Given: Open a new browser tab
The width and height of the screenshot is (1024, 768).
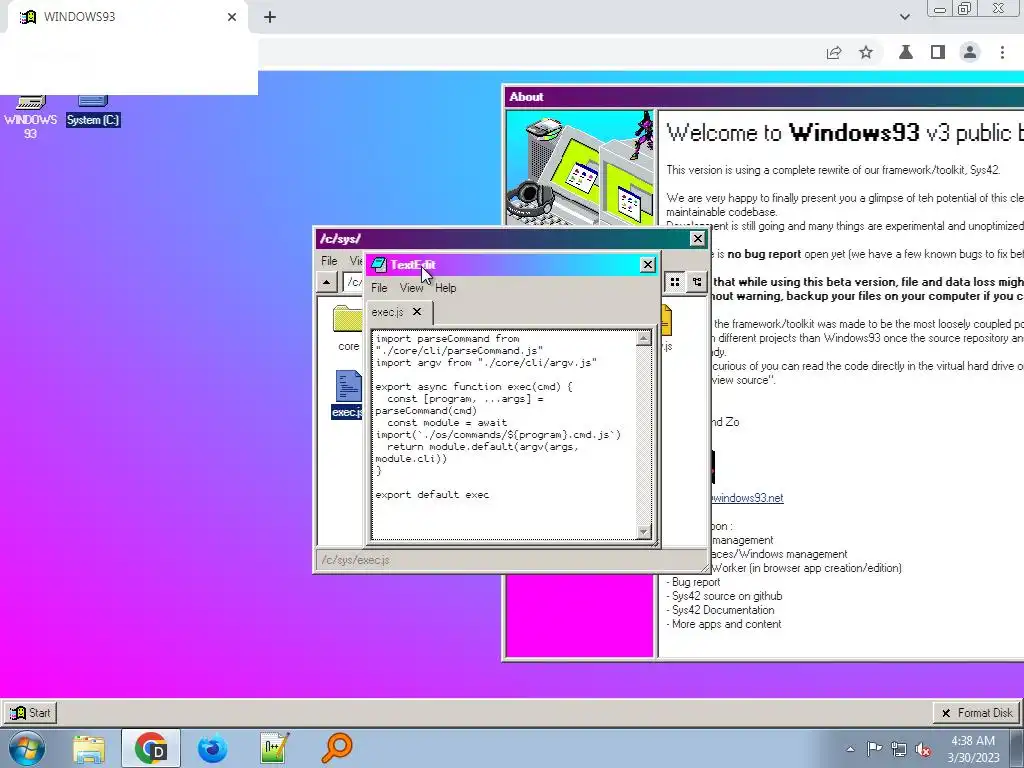Looking at the screenshot, I should [270, 17].
